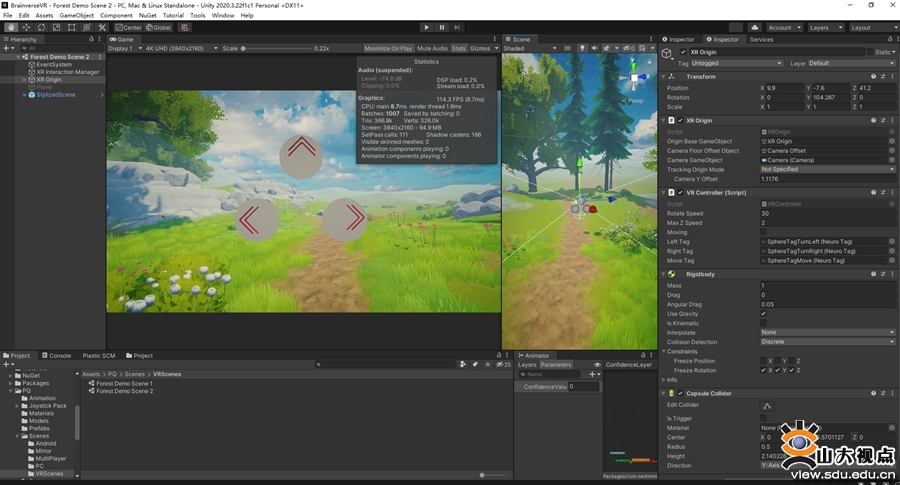Toggle Is Kinematic checkbox

[763, 323]
